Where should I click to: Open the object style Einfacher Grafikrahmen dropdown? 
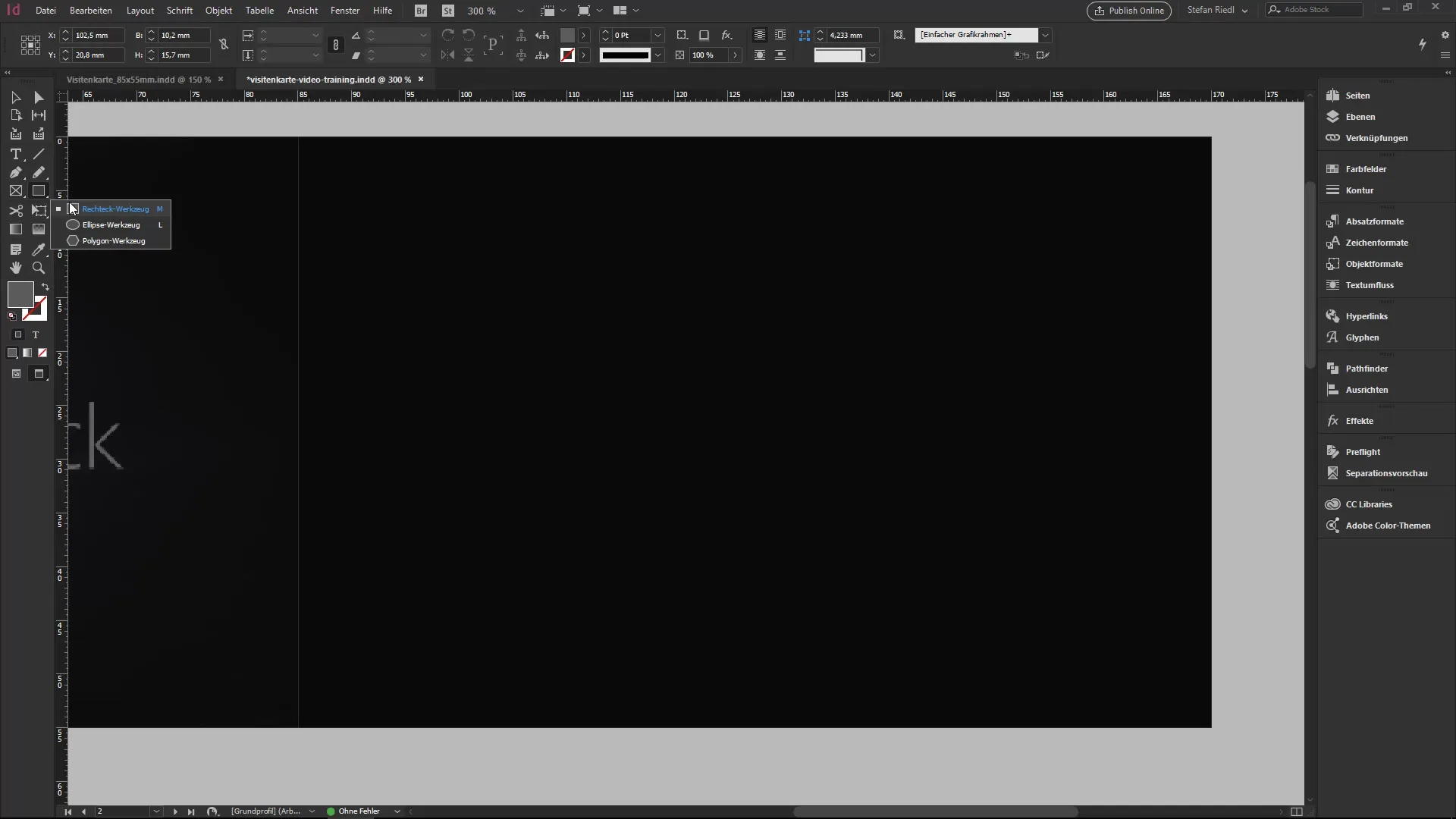[1045, 35]
